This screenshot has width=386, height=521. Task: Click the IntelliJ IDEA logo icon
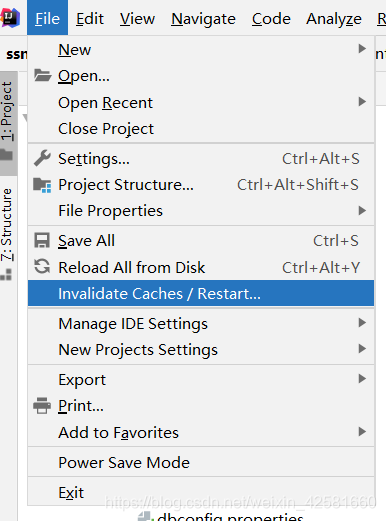10,17
